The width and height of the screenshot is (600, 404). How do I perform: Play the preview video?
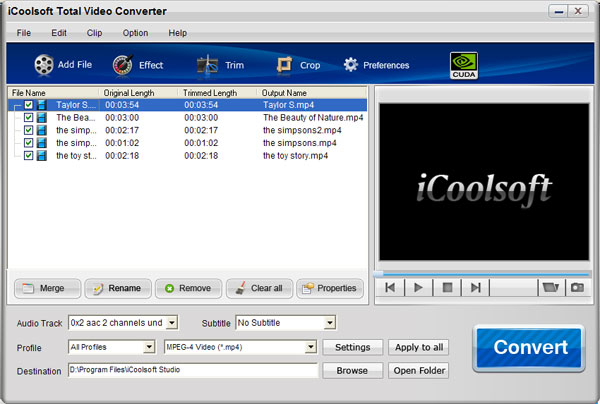(419, 287)
